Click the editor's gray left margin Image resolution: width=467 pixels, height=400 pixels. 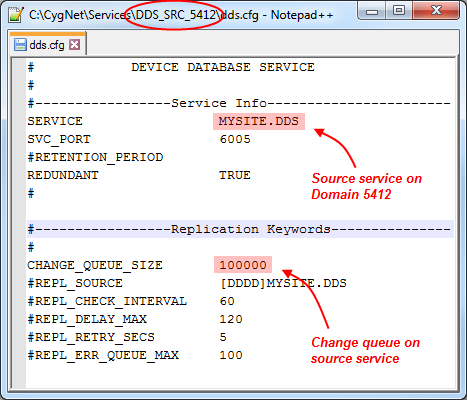[19, 223]
